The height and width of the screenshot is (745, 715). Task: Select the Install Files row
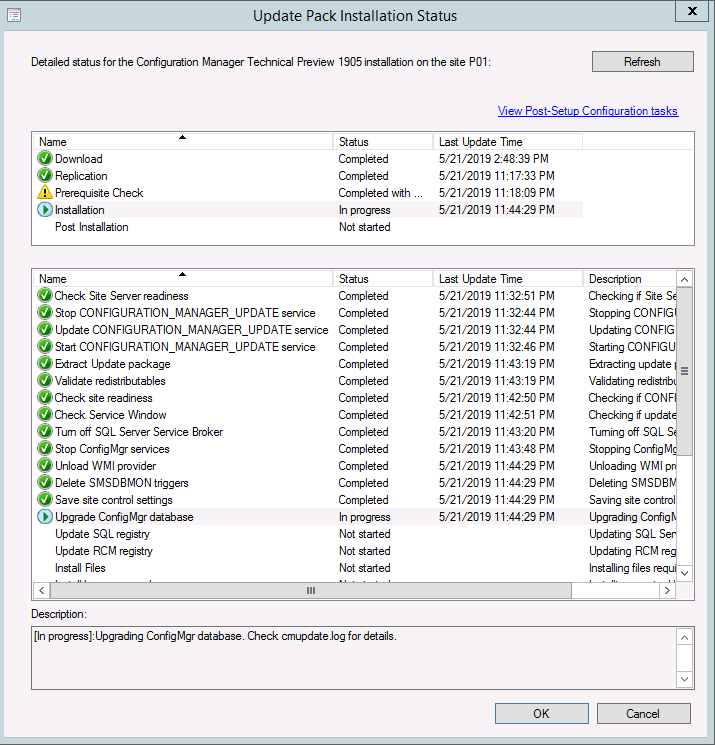[x=355, y=568]
